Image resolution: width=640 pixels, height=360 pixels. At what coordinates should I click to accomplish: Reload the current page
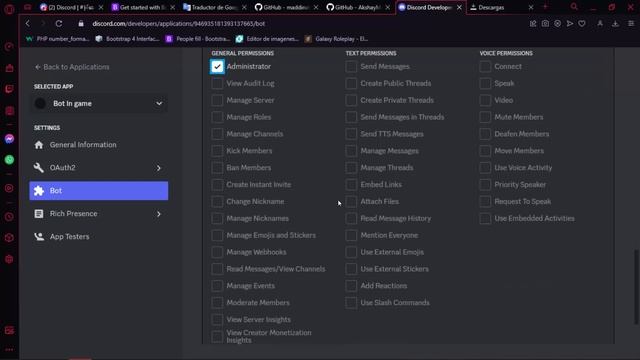tap(59, 24)
